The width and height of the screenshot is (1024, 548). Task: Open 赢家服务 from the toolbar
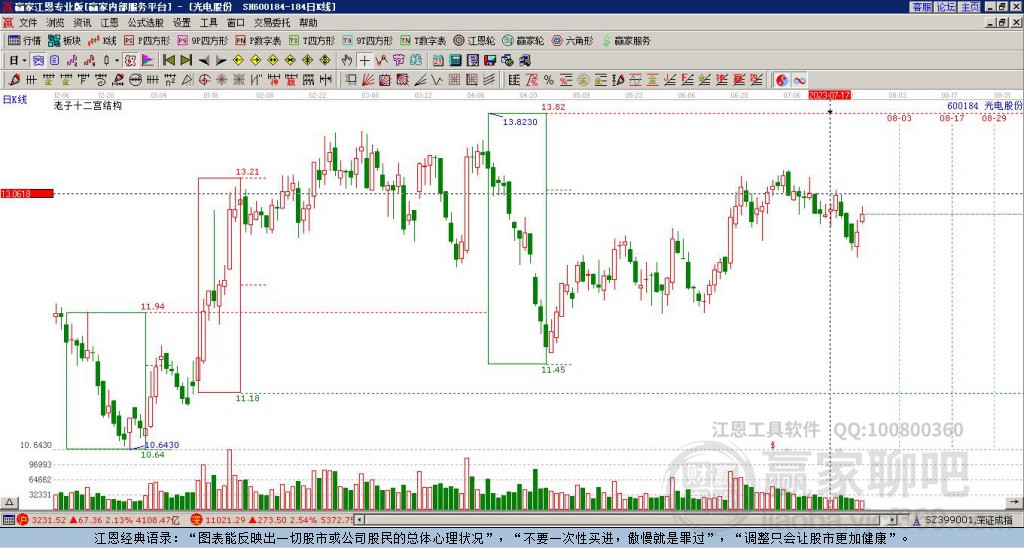tap(626, 40)
